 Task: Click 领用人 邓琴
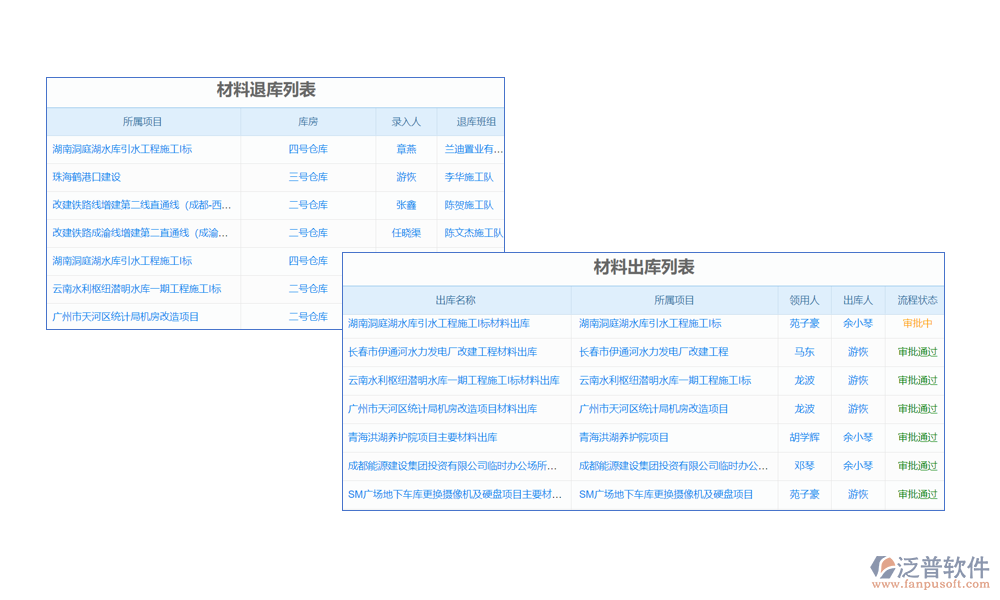click(804, 466)
